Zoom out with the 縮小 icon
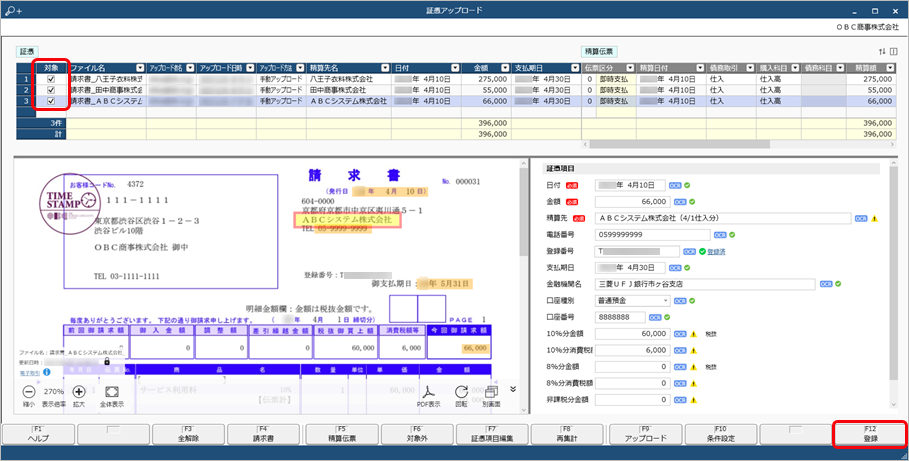The image size is (909, 461). tap(28, 392)
